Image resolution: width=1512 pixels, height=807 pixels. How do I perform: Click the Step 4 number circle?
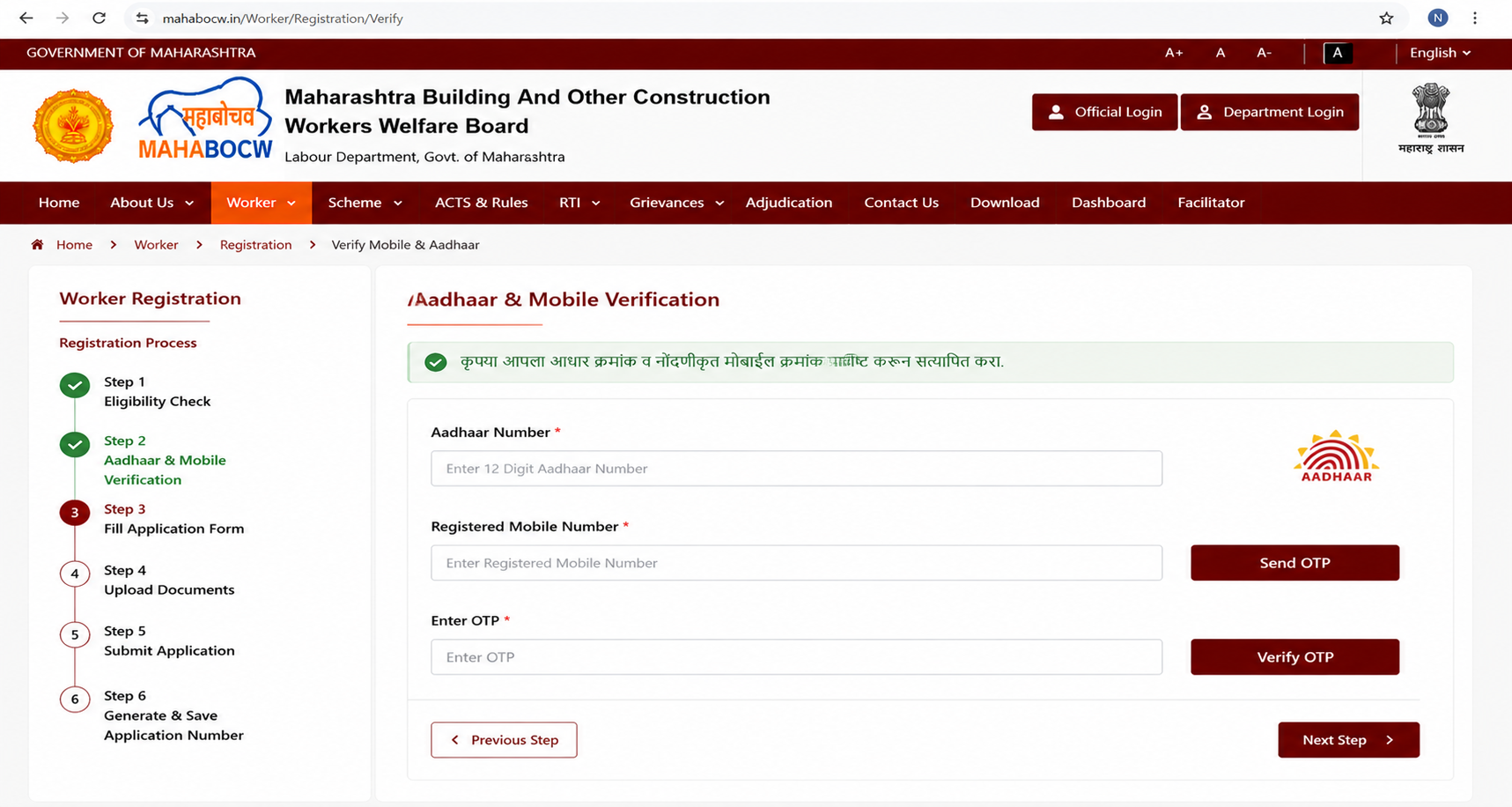(x=75, y=574)
